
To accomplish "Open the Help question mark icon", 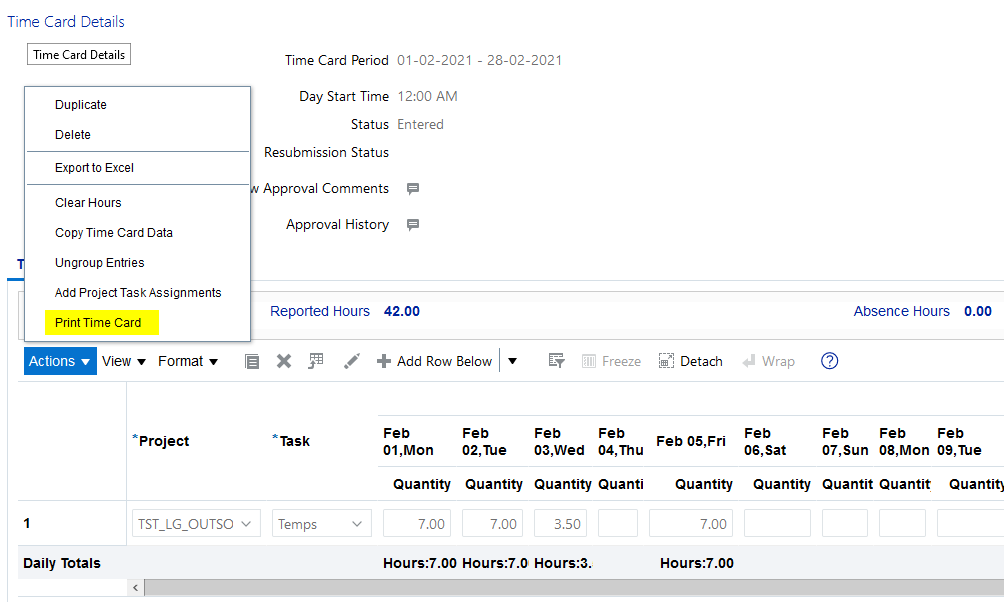I will point(829,361).
